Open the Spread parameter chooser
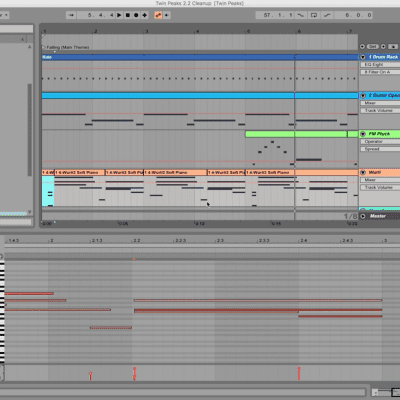The height and width of the screenshot is (400, 400). click(x=380, y=149)
